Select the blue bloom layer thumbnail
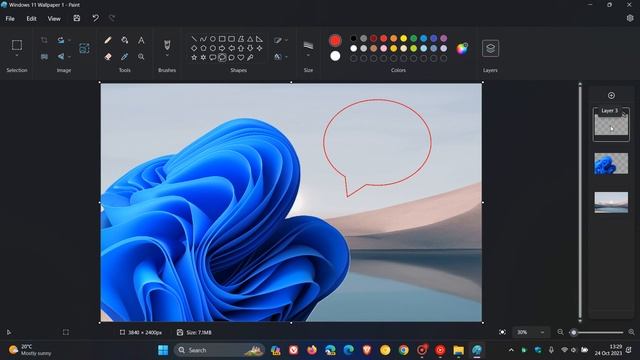Image resolution: width=640 pixels, height=360 pixels. [611, 163]
